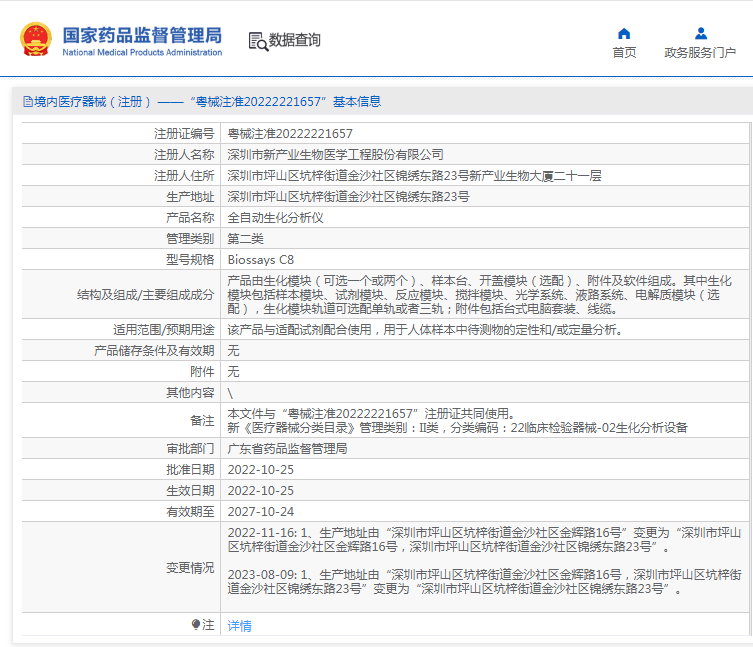Select model Biossays C8
The height and width of the screenshot is (647, 753).
click(260, 260)
